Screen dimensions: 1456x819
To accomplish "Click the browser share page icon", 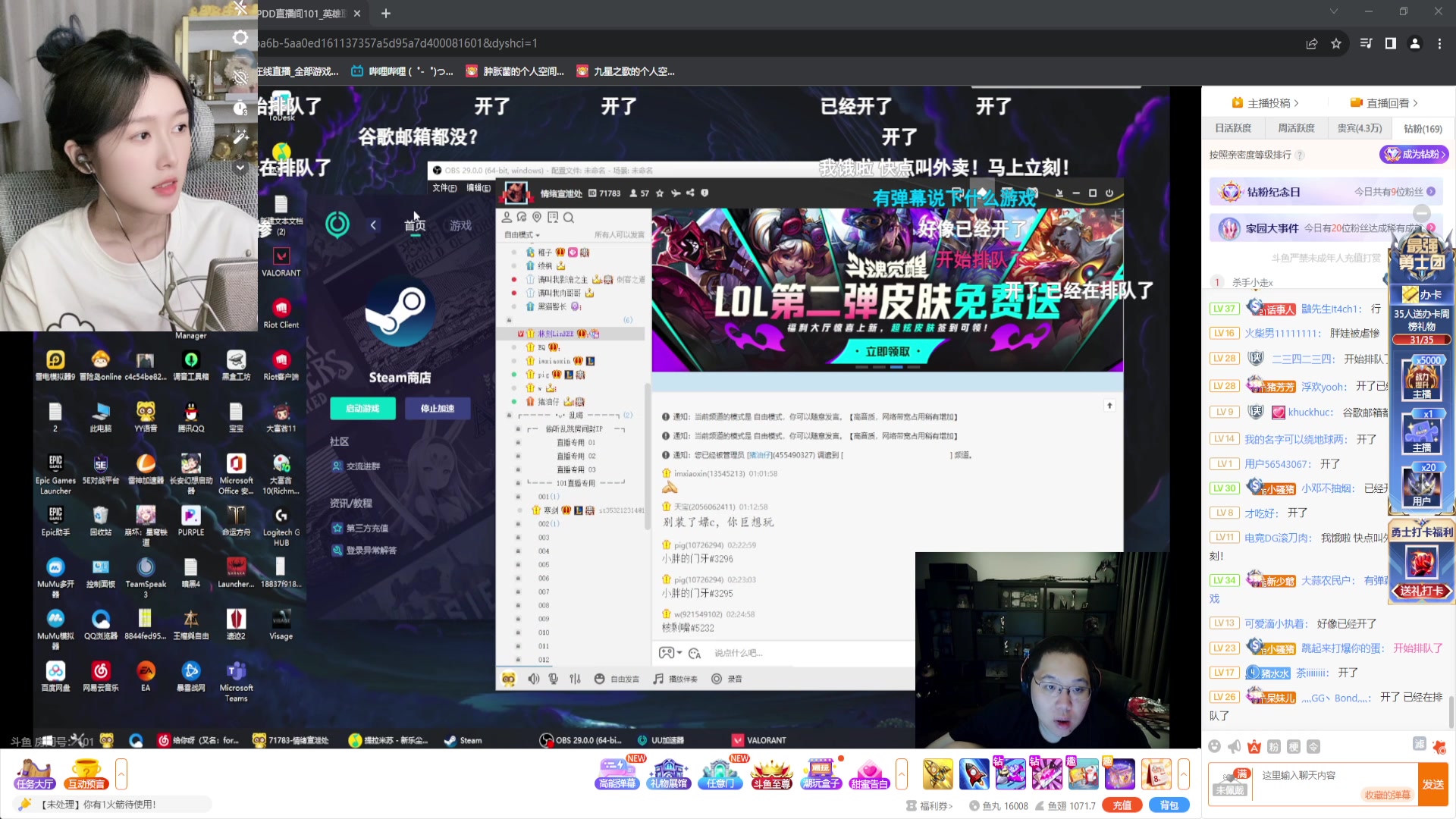I will [x=1311, y=44].
